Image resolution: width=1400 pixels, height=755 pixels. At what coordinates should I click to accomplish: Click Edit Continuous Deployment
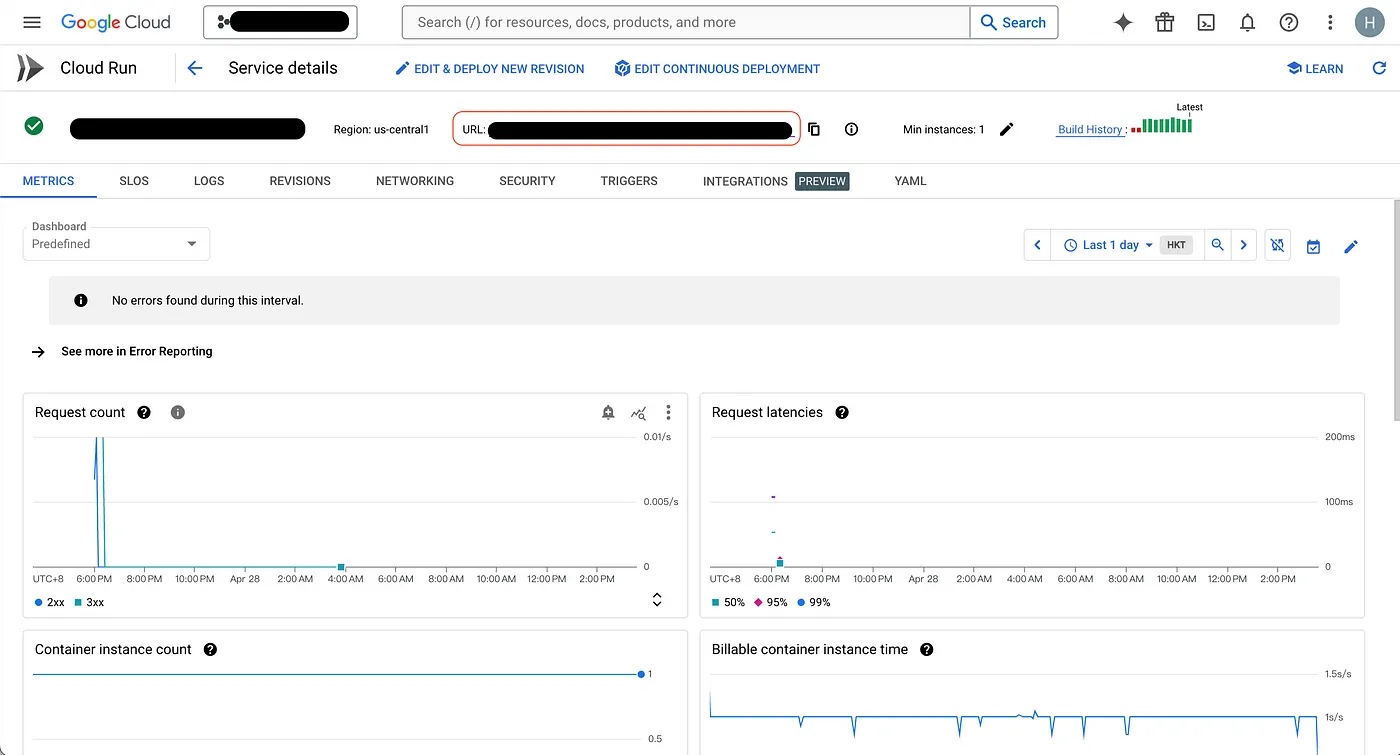(x=717, y=69)
